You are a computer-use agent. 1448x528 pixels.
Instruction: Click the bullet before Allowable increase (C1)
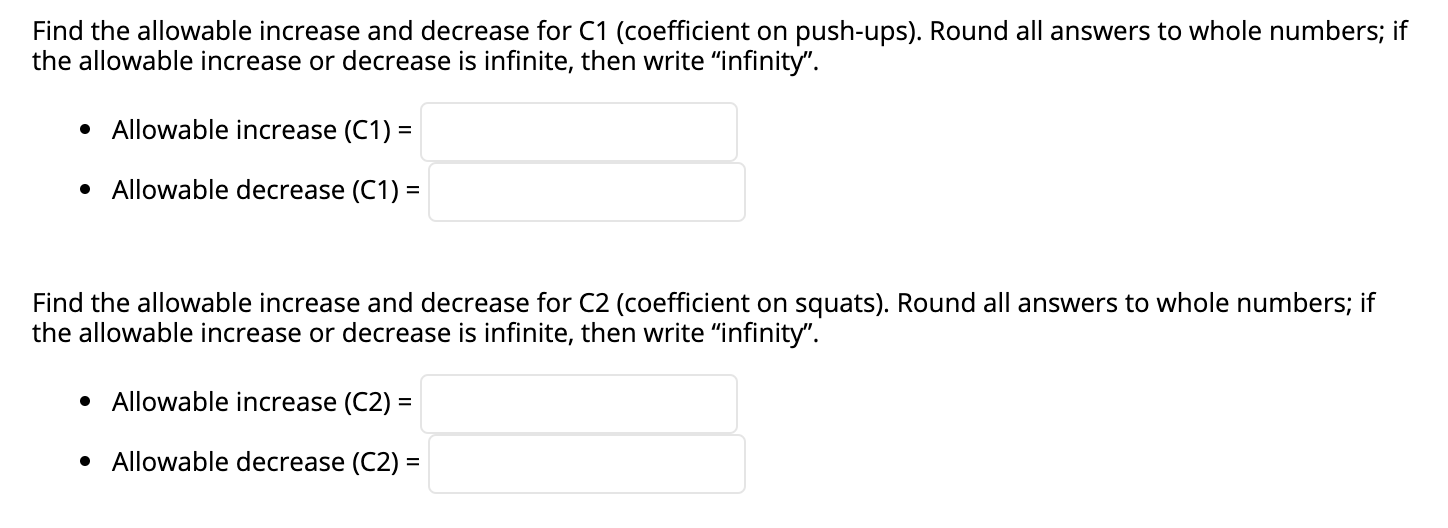(88, 131)
